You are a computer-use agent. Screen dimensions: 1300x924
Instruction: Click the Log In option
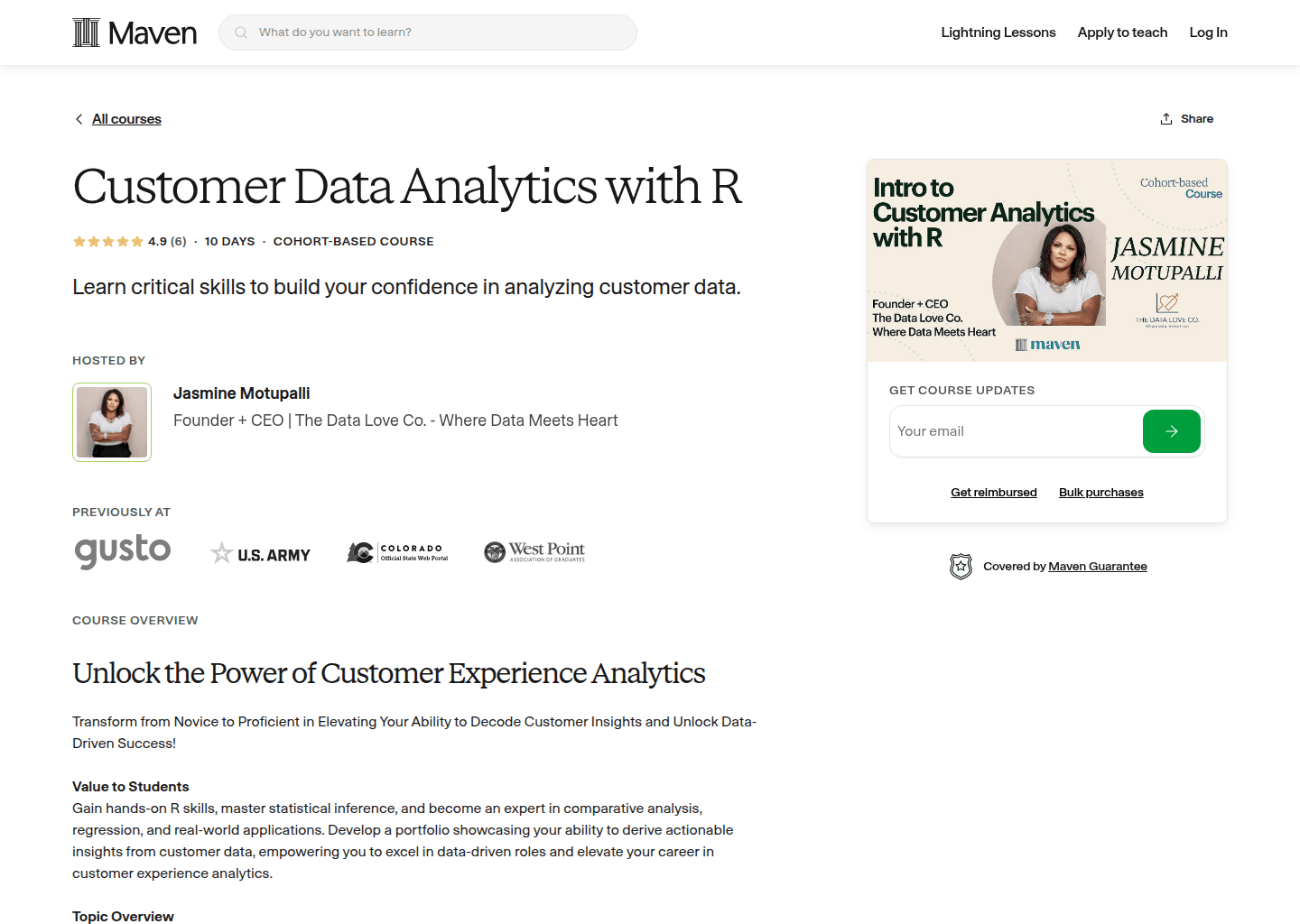[x=1208, y=32]
